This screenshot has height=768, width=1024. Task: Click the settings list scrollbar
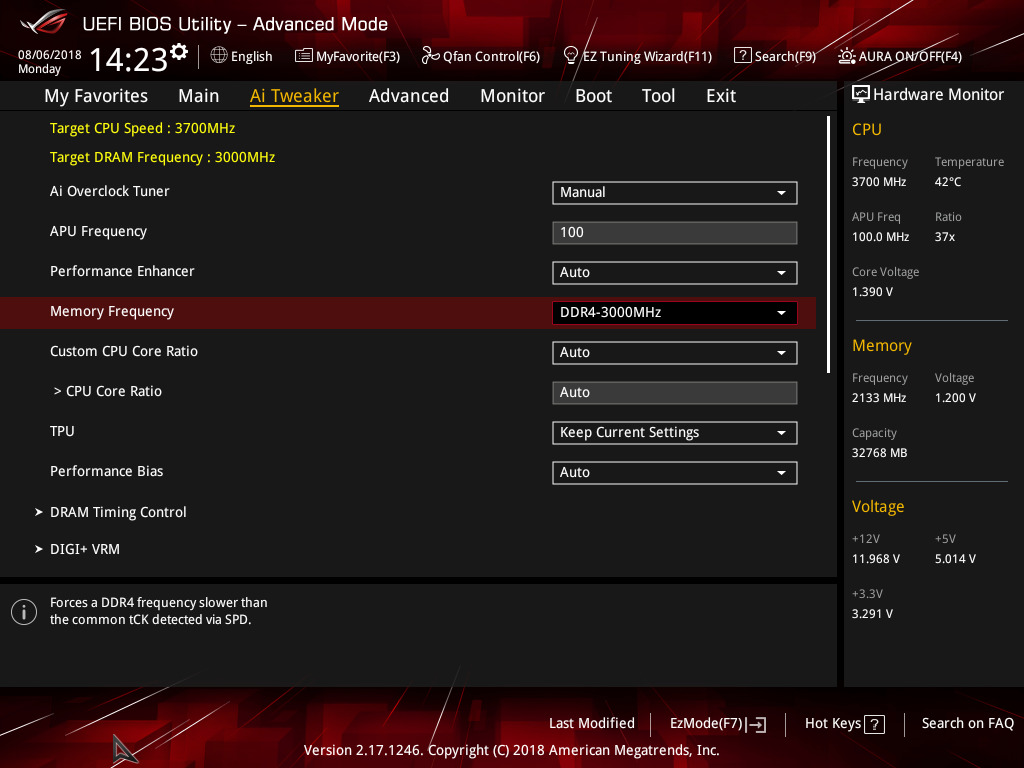click(828, 244)
